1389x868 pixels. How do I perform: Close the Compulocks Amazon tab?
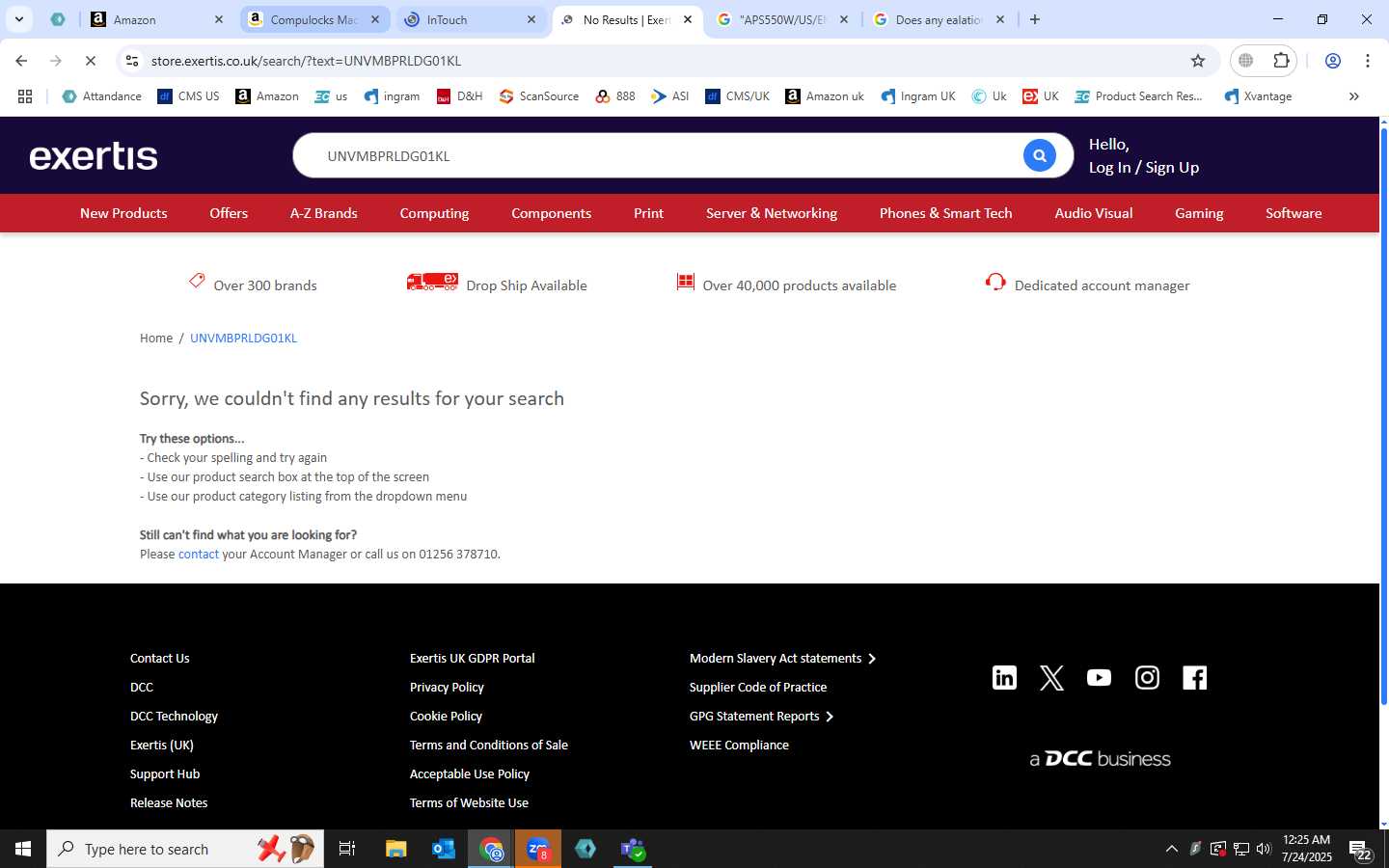pyautogui.click(x=375, y=19)
